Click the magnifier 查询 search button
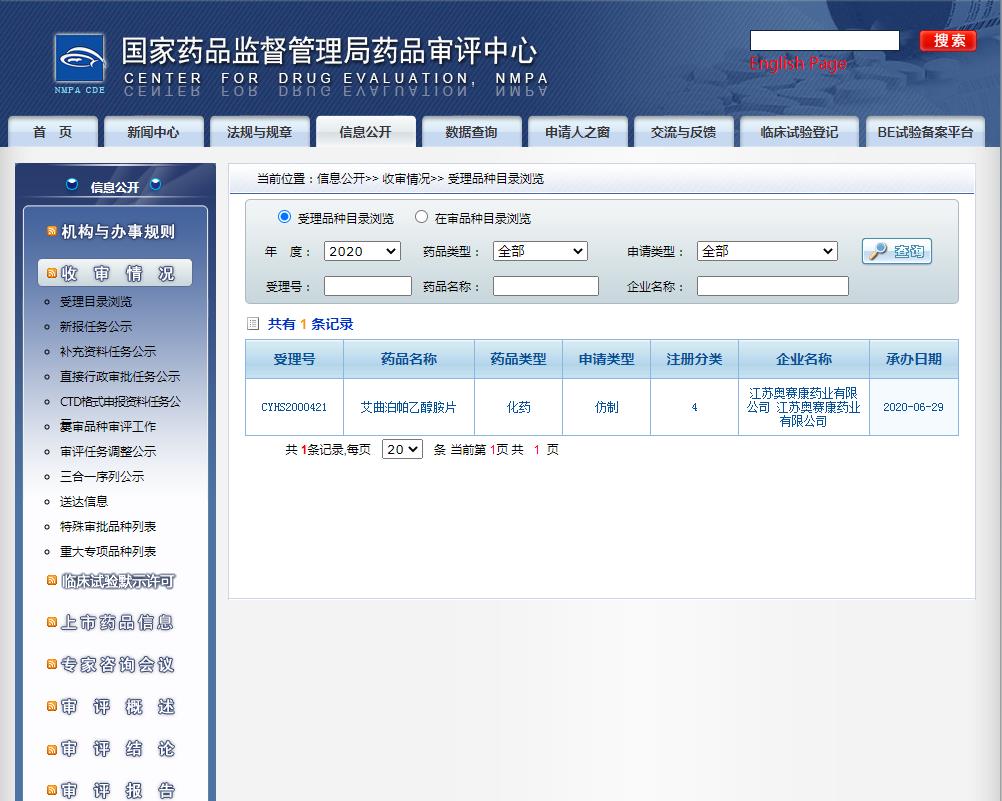This screenshot has width=1002, height=801. tap(896, 252)
